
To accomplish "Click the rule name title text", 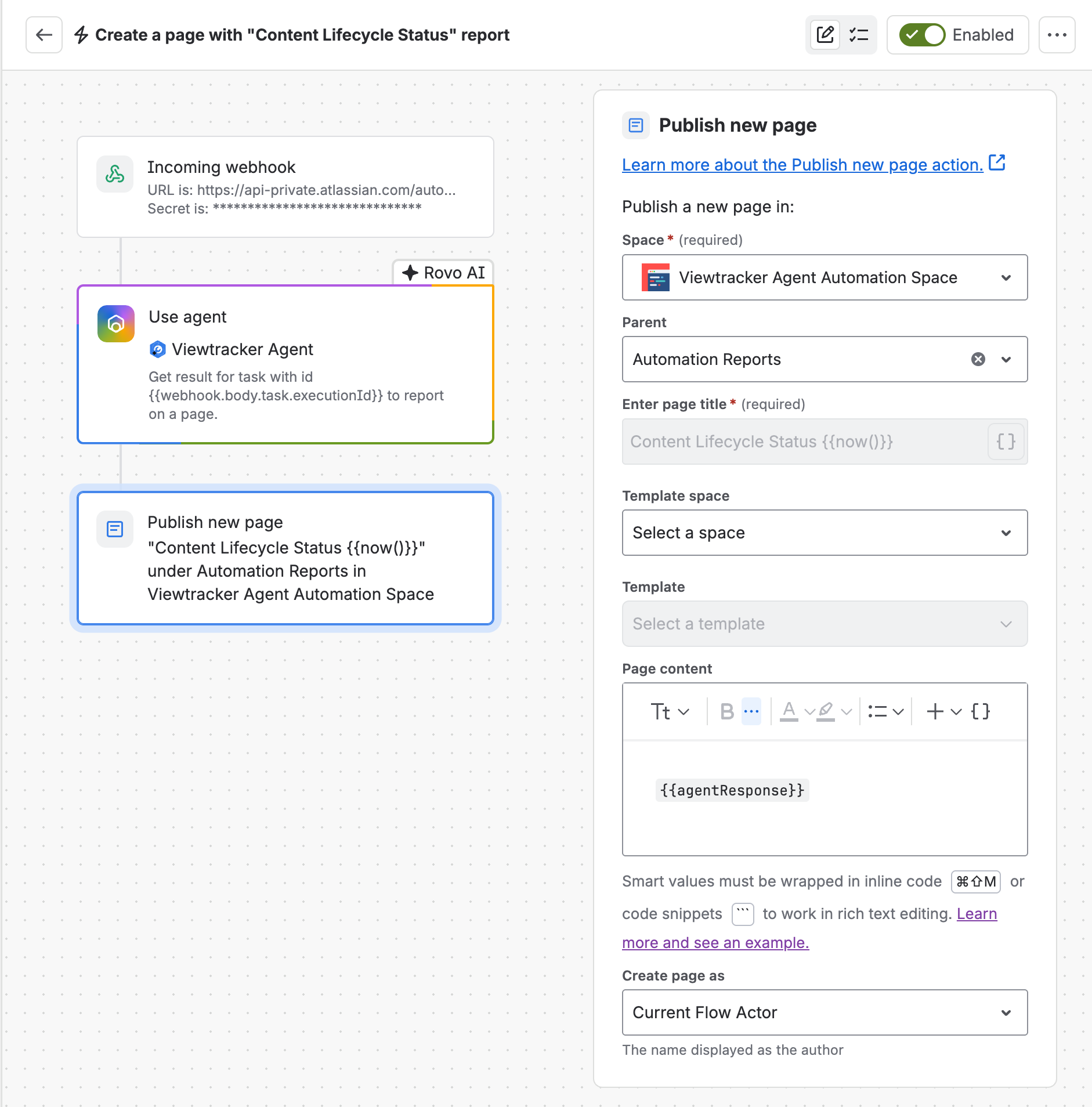I will click(x=302, y=35).
